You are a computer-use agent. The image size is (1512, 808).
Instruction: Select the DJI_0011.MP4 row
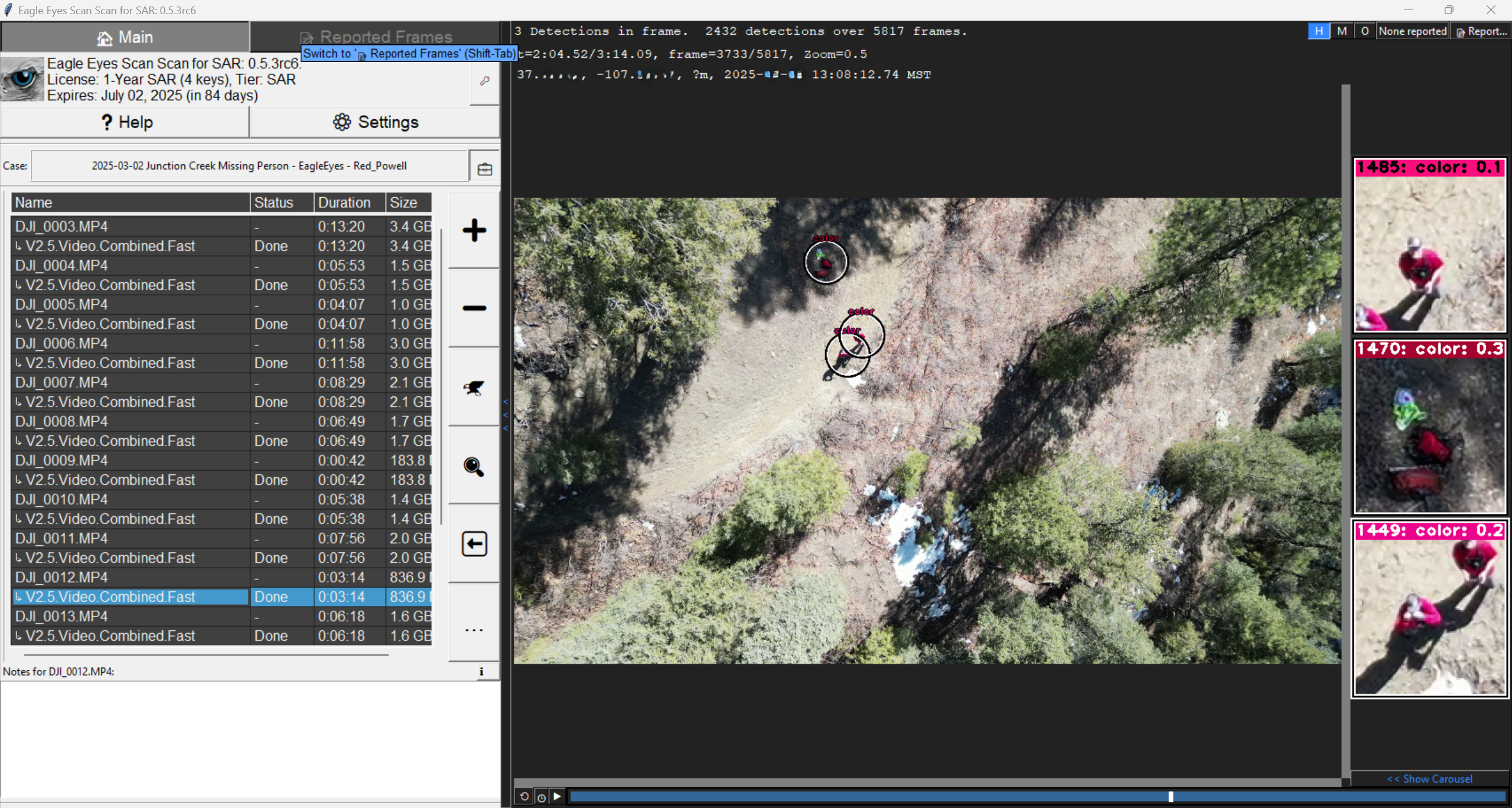[221, 538]
